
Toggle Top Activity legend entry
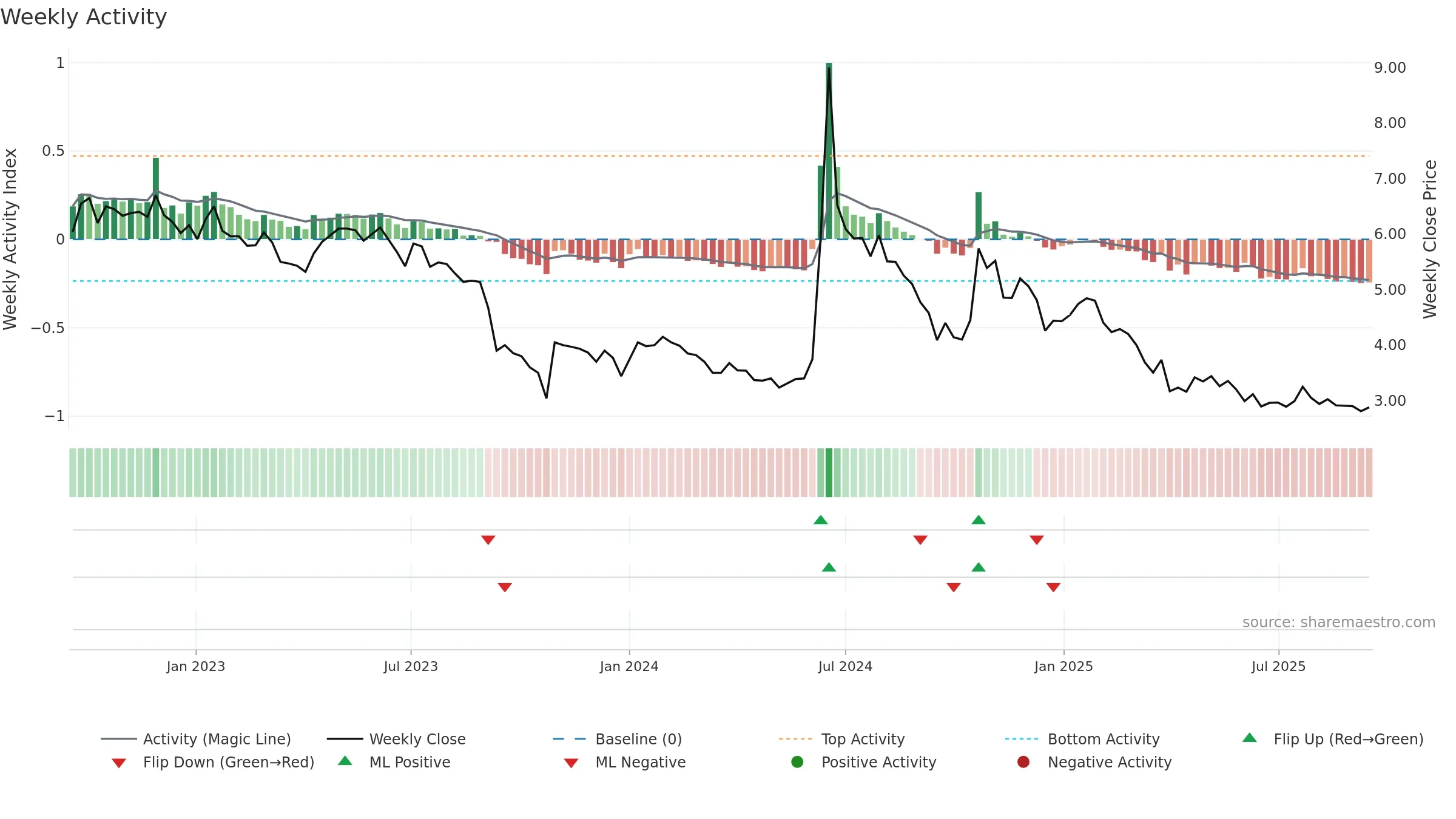coord(842,739)
